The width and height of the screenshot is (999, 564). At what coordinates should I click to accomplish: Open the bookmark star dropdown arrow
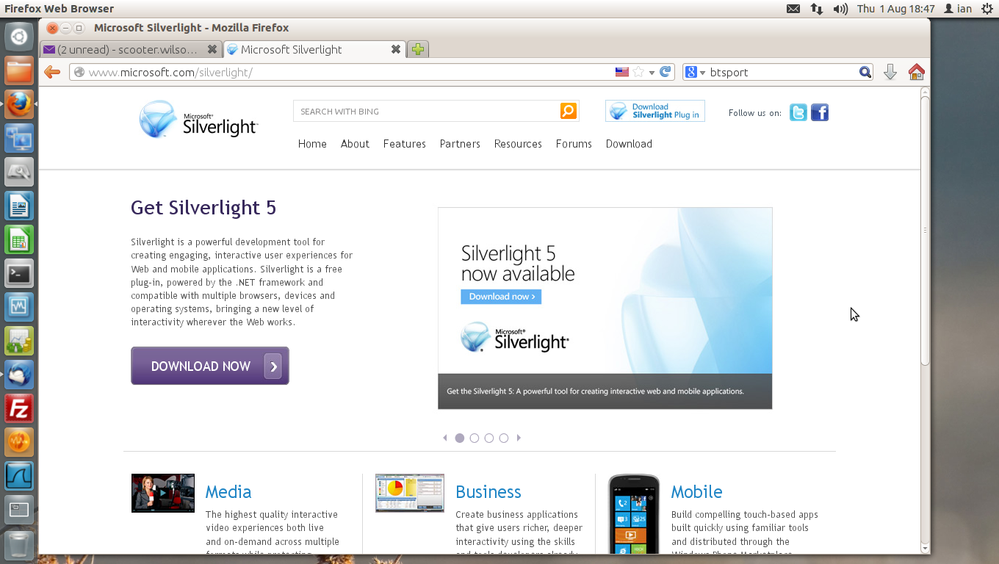coord(652,73)
